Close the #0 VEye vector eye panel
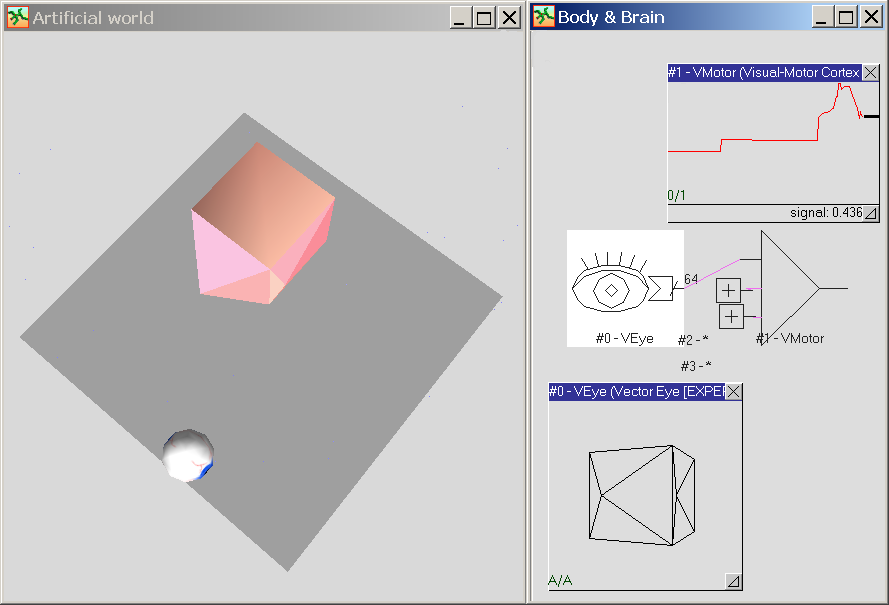This screenshot has width=889, height=605. [733, 391]
